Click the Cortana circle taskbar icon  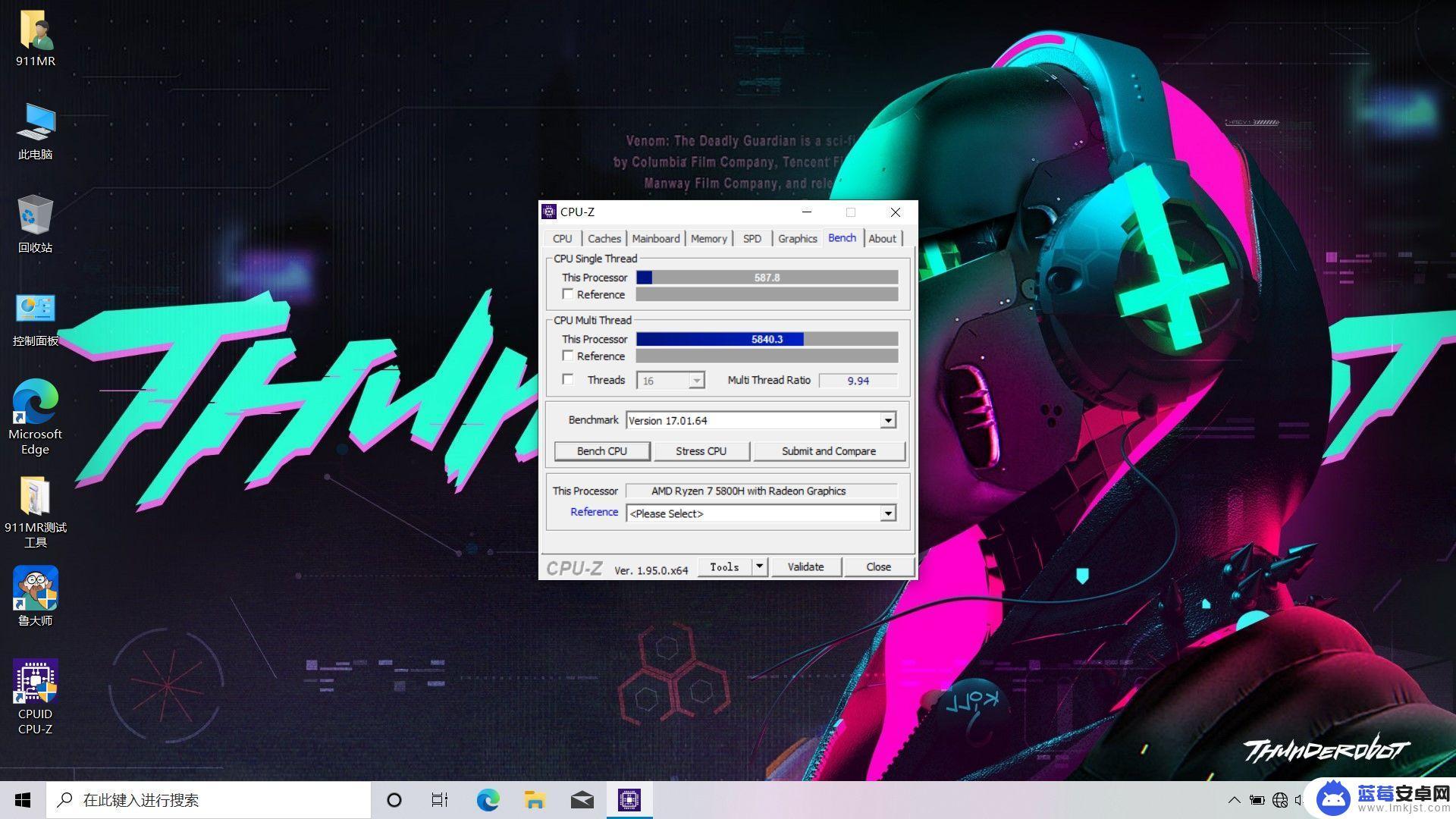[394, 800]
